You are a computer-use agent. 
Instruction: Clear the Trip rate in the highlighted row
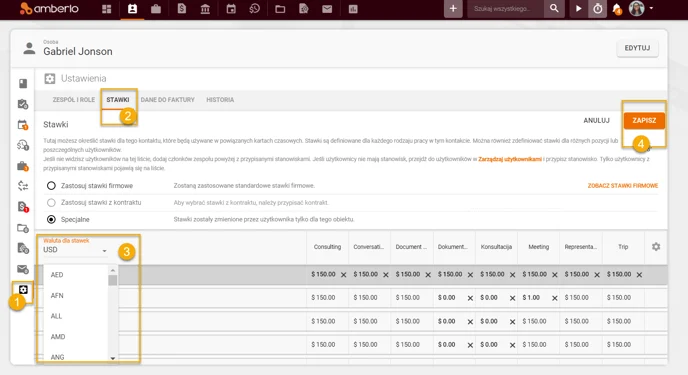[x=639, y=275]
